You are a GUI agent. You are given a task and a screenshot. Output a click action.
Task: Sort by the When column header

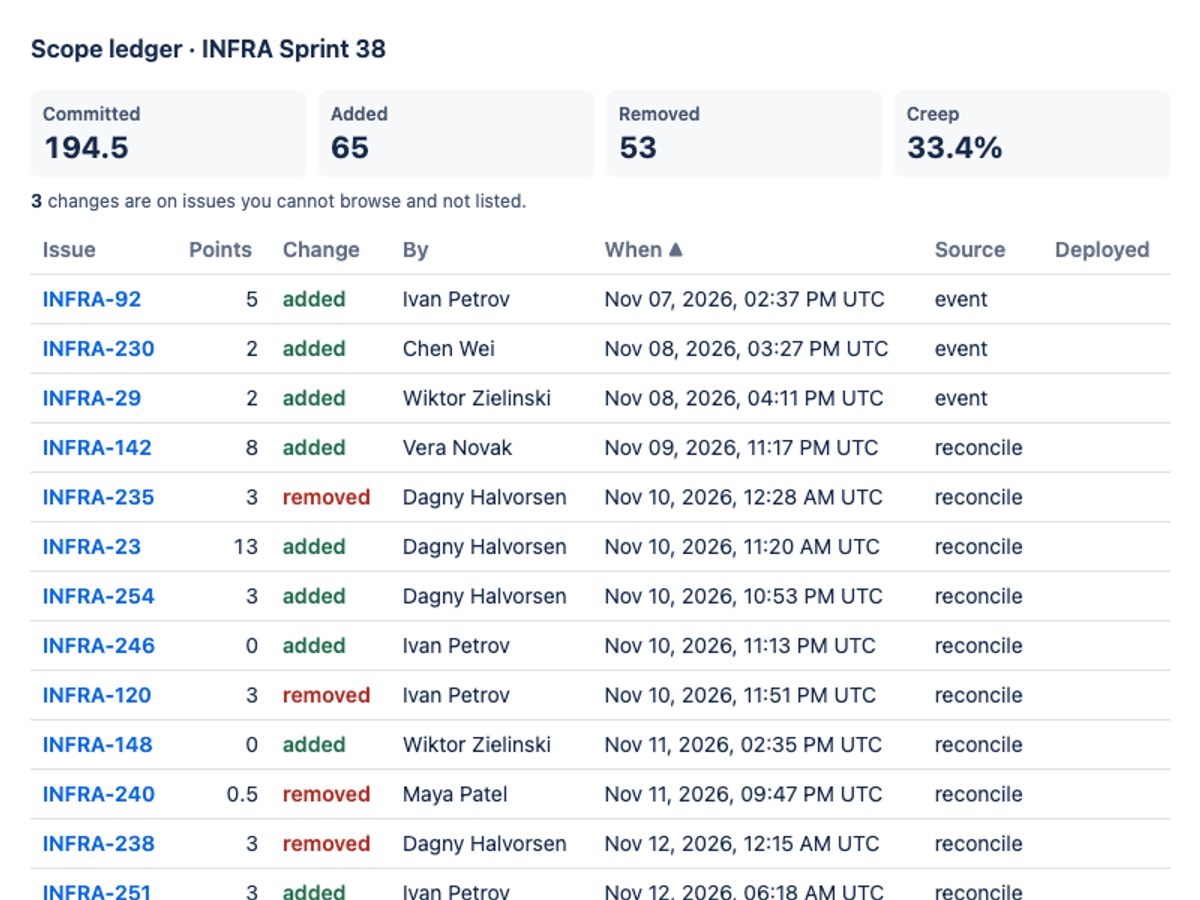[x=643, y=250]
